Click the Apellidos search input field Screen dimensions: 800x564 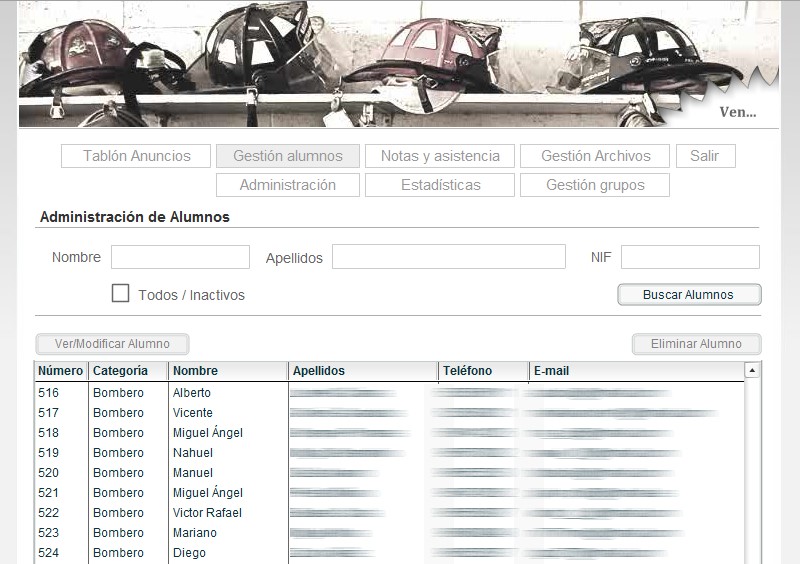tap(449, 256)
